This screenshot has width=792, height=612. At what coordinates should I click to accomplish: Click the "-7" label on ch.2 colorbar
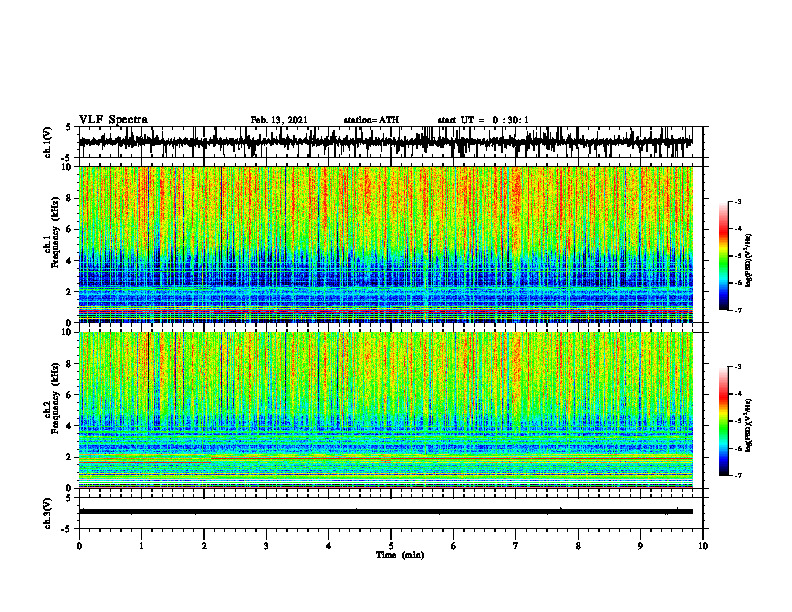tap(738, 475)
